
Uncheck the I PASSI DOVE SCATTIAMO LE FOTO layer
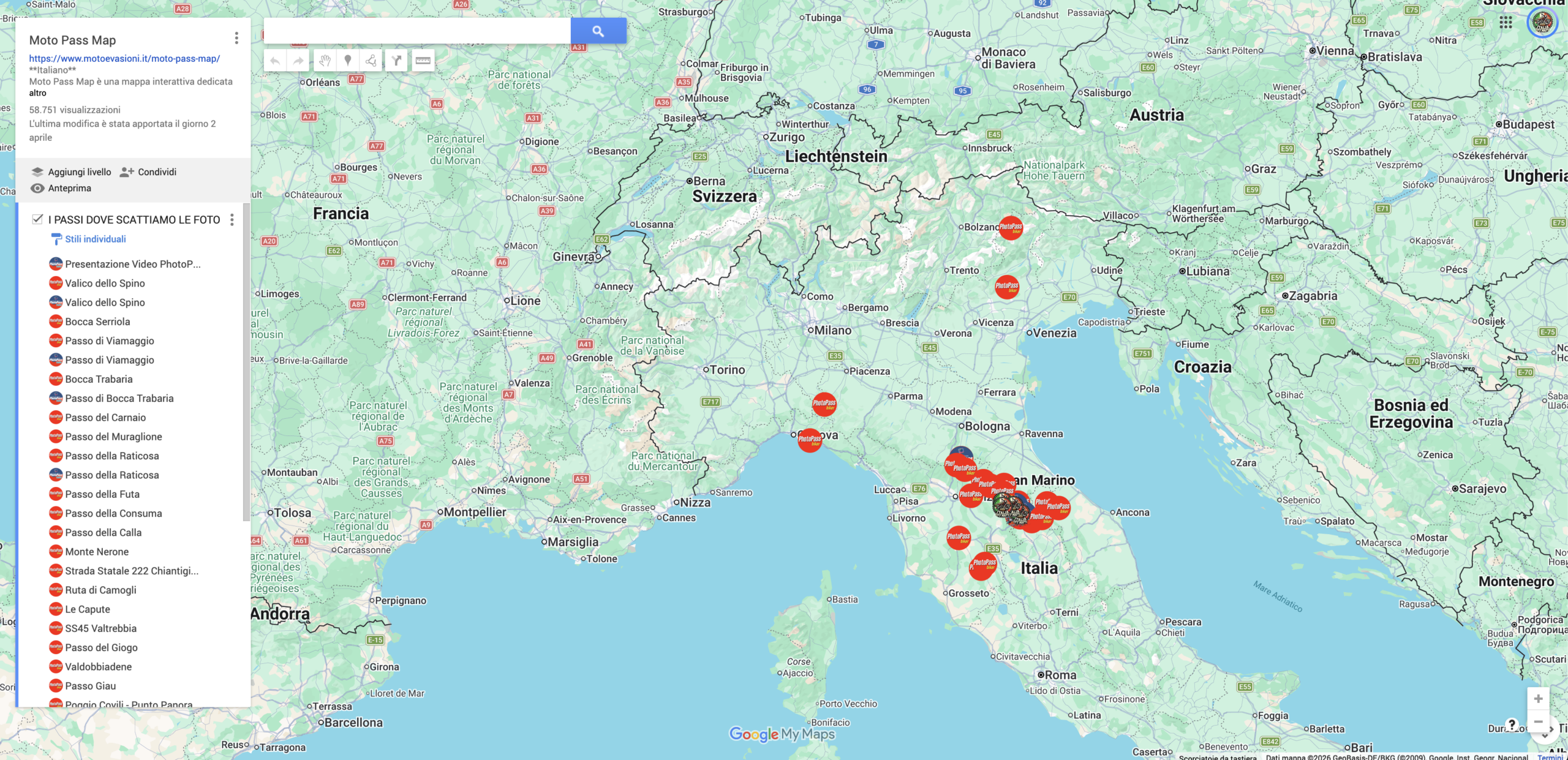[38, 219]
